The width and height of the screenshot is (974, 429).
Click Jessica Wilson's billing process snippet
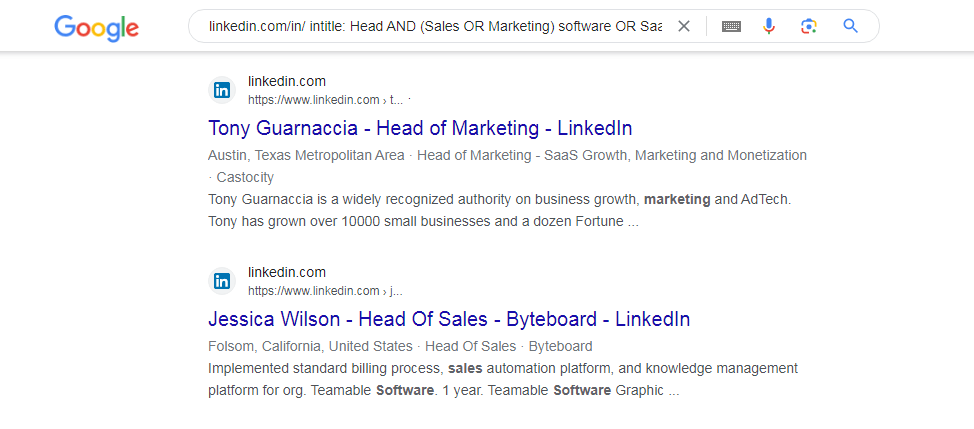click(503, 380)
